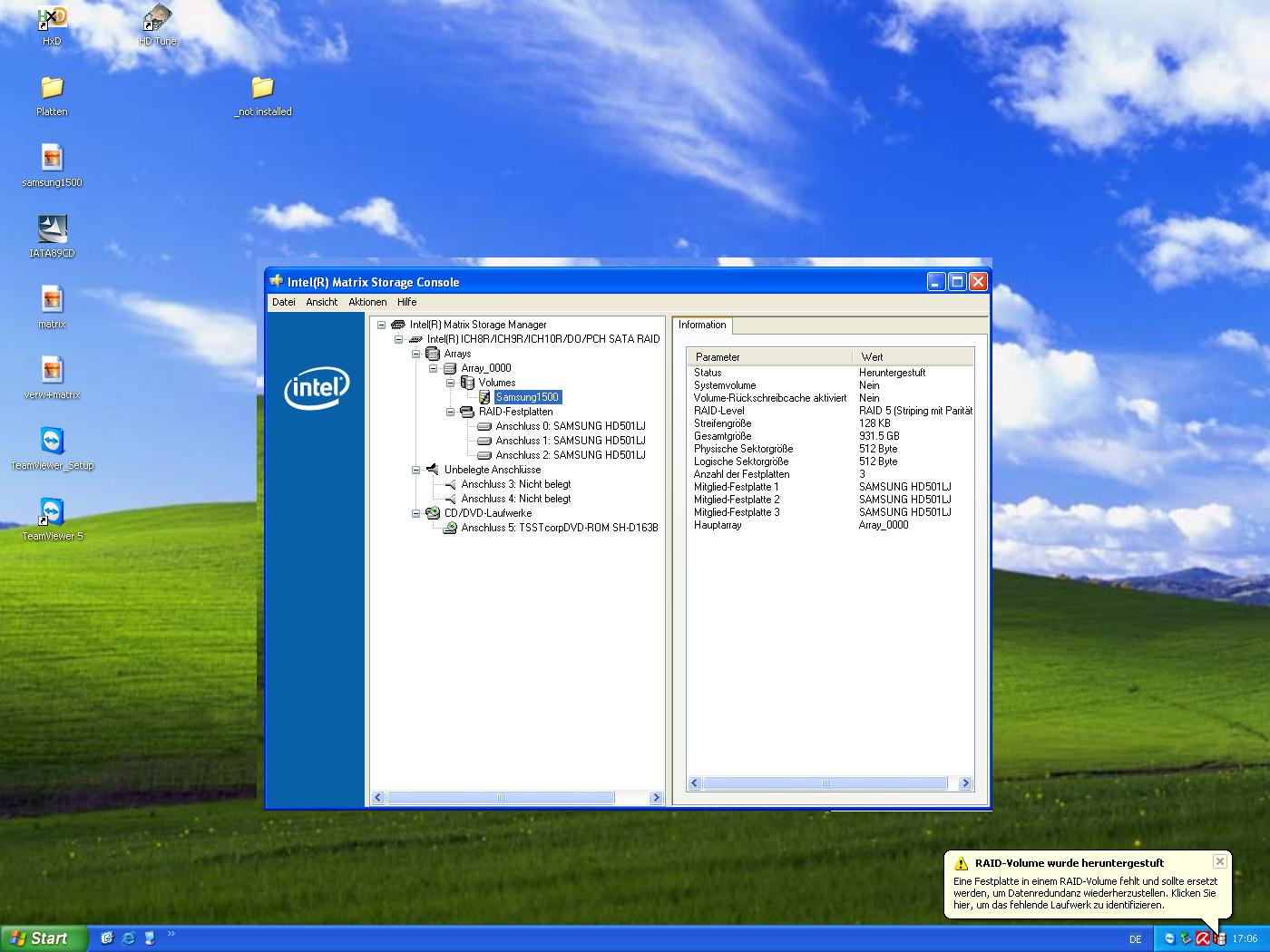Select the Samsung1500 volume label
The height and width of the screenshot is (952, 1270).
[x=528, y=397]
